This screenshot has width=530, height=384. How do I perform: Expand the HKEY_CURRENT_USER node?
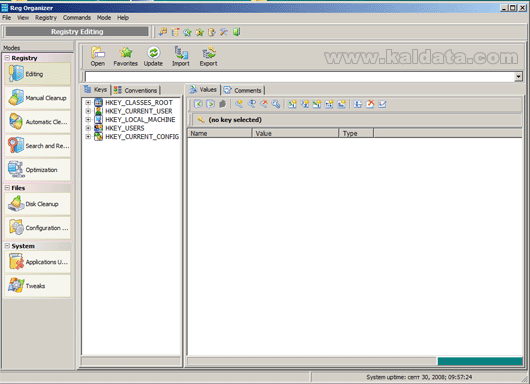[88, 111]
